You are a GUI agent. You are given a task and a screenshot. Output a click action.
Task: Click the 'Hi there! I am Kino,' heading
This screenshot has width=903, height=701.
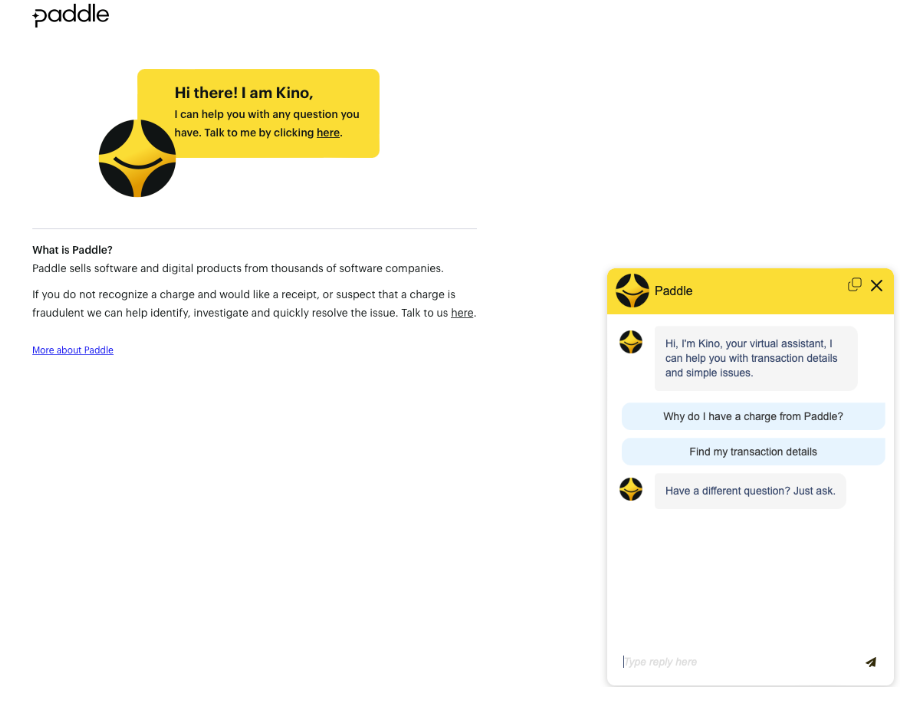(x=244, y=93)
